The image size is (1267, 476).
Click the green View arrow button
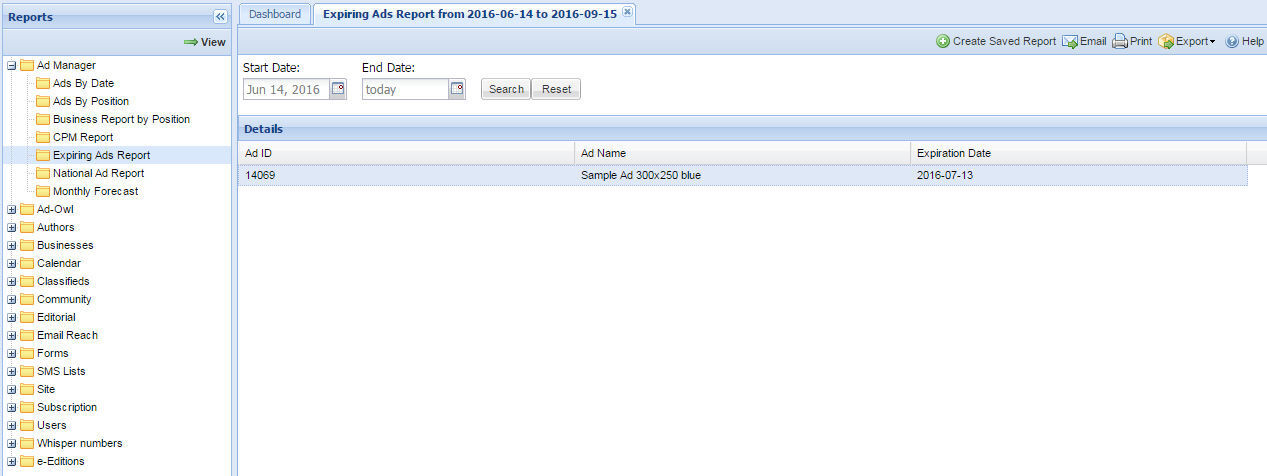(x=205, y=42)
